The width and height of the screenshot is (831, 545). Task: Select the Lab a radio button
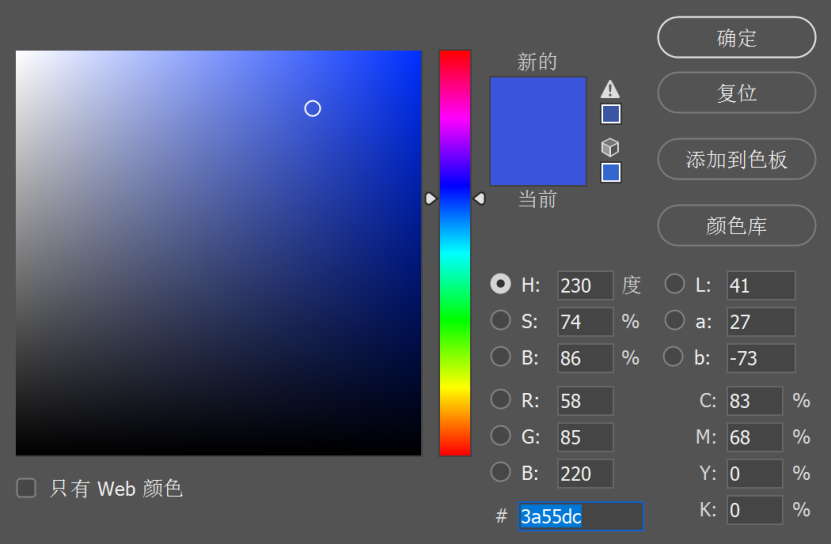(x=674, y=320)
